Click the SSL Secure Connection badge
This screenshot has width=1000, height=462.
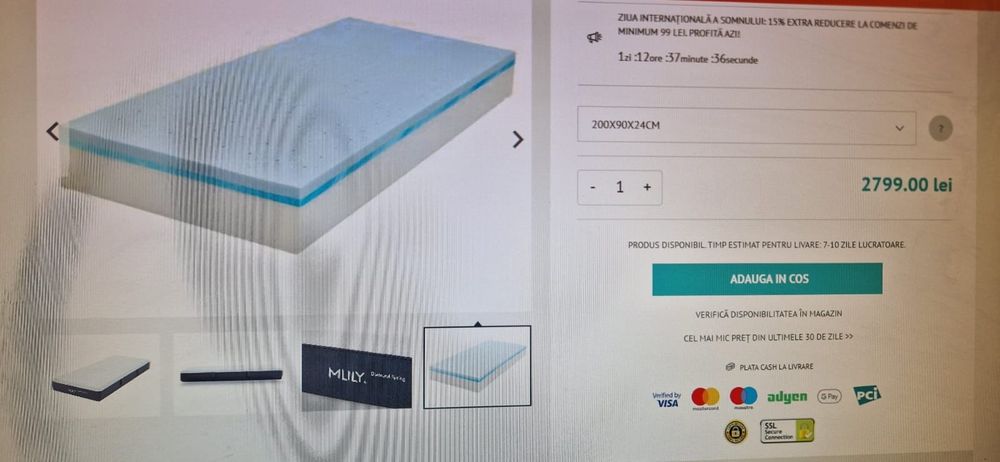(x=787, y=431)
